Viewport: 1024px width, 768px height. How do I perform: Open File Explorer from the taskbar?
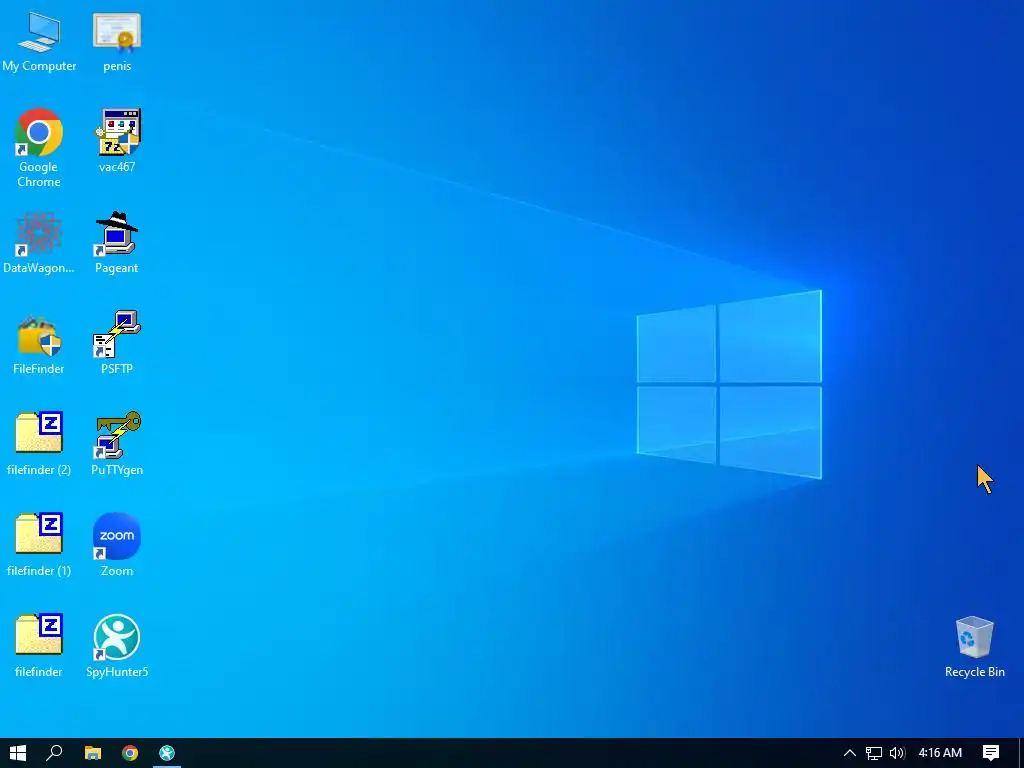(x=93, y=753)
